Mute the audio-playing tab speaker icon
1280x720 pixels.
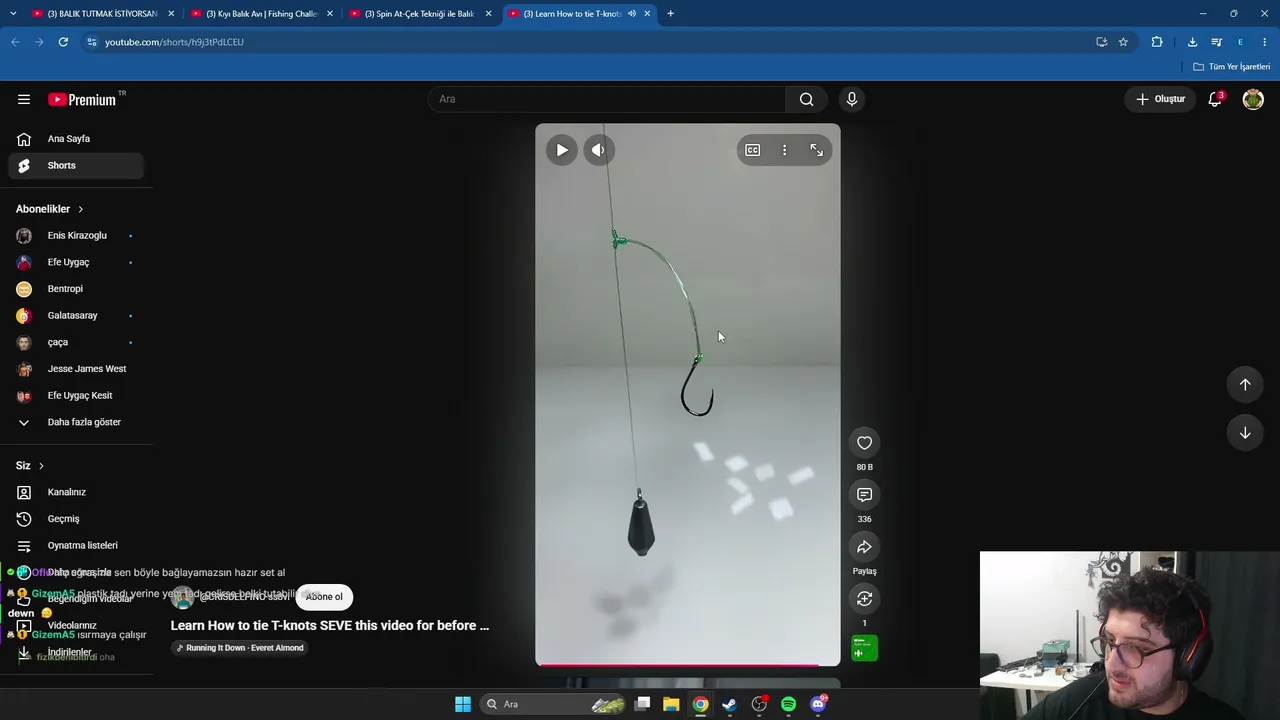point(632,14)
